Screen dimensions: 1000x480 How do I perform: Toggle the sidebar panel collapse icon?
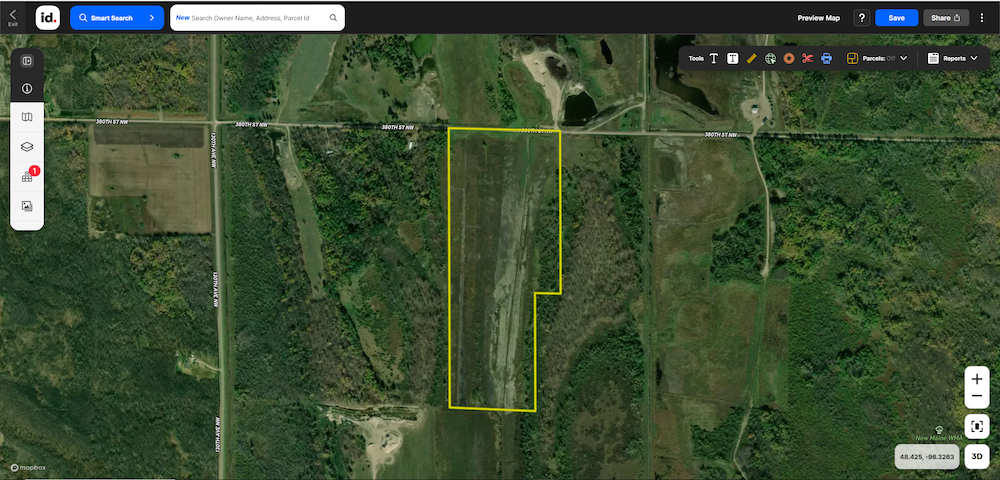(x=27, y=60)
